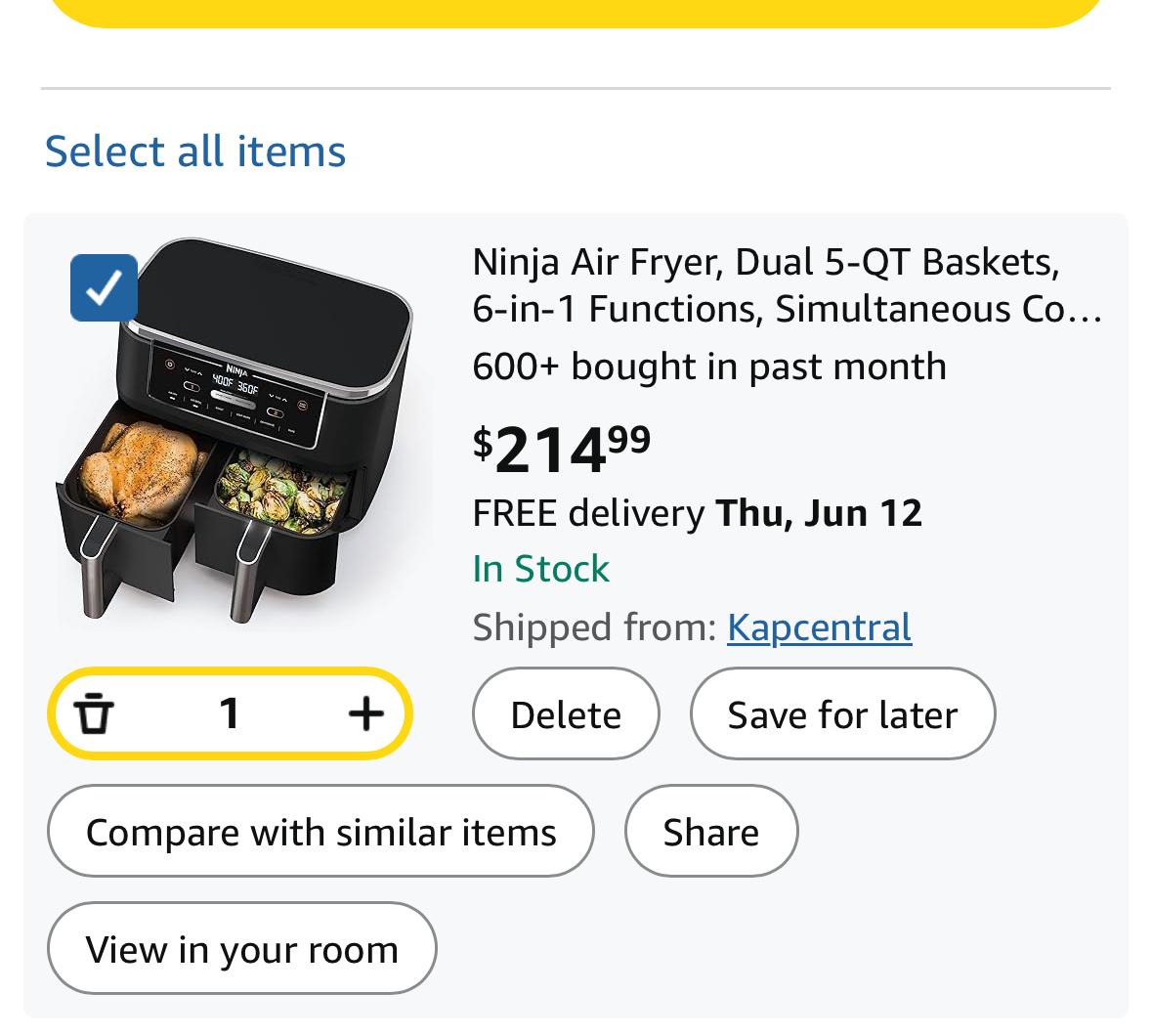Click the 'Save for later' button
This screenshot has height=1036, width=1152.
(x=842, y=713)
